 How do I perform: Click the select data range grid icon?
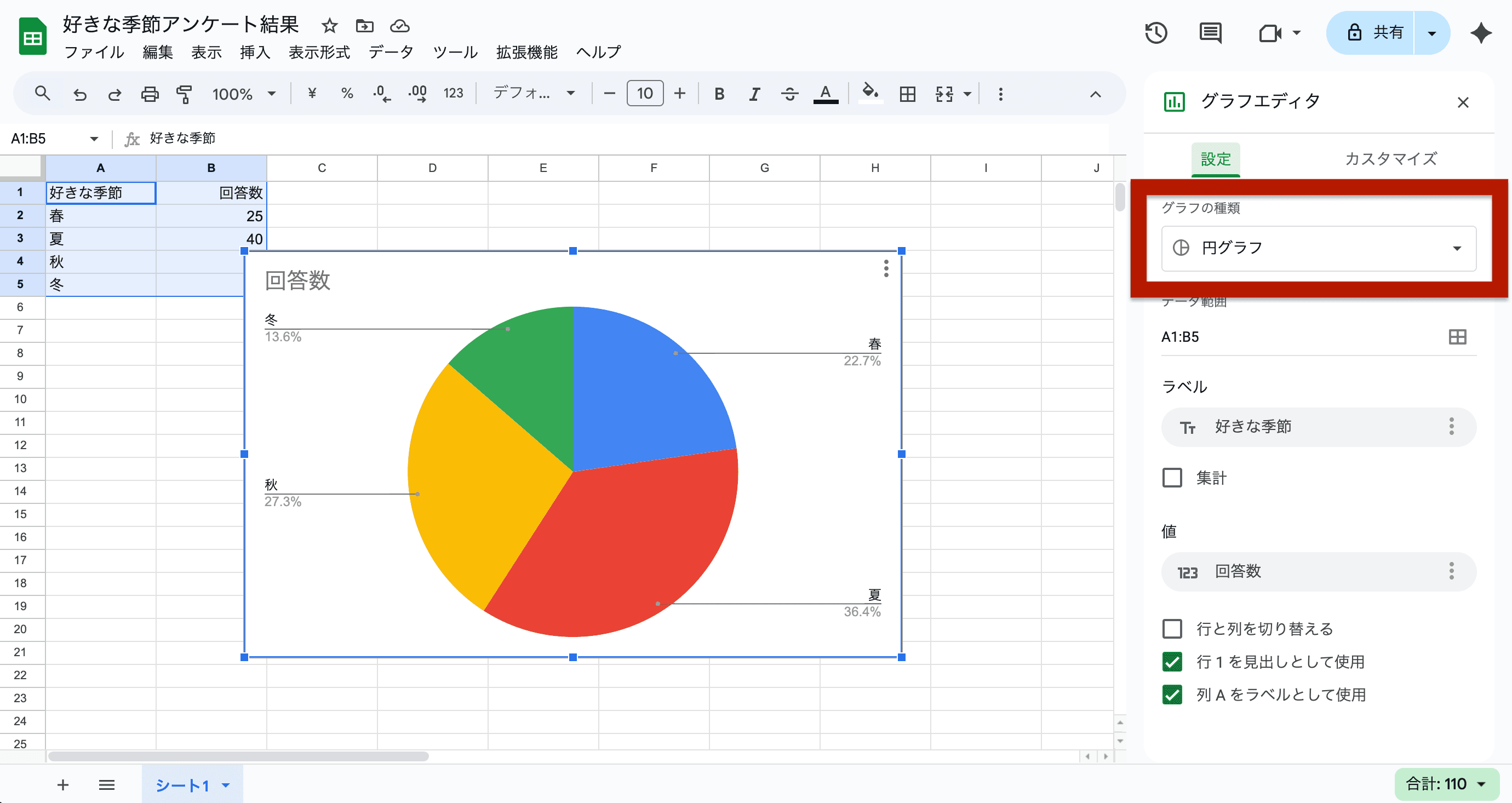pyautogui.click(x=1457, y=337)
